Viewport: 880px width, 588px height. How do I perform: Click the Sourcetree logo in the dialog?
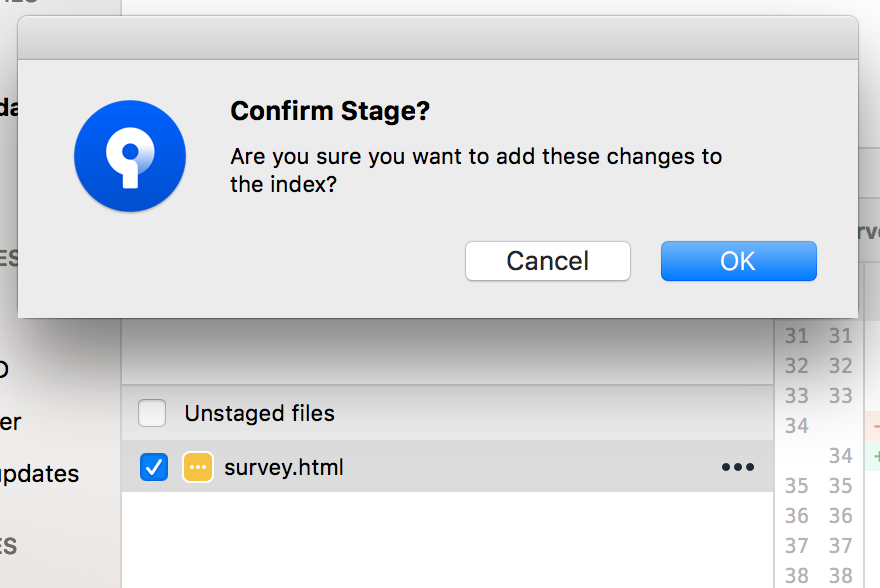click(x=130, y=156)
